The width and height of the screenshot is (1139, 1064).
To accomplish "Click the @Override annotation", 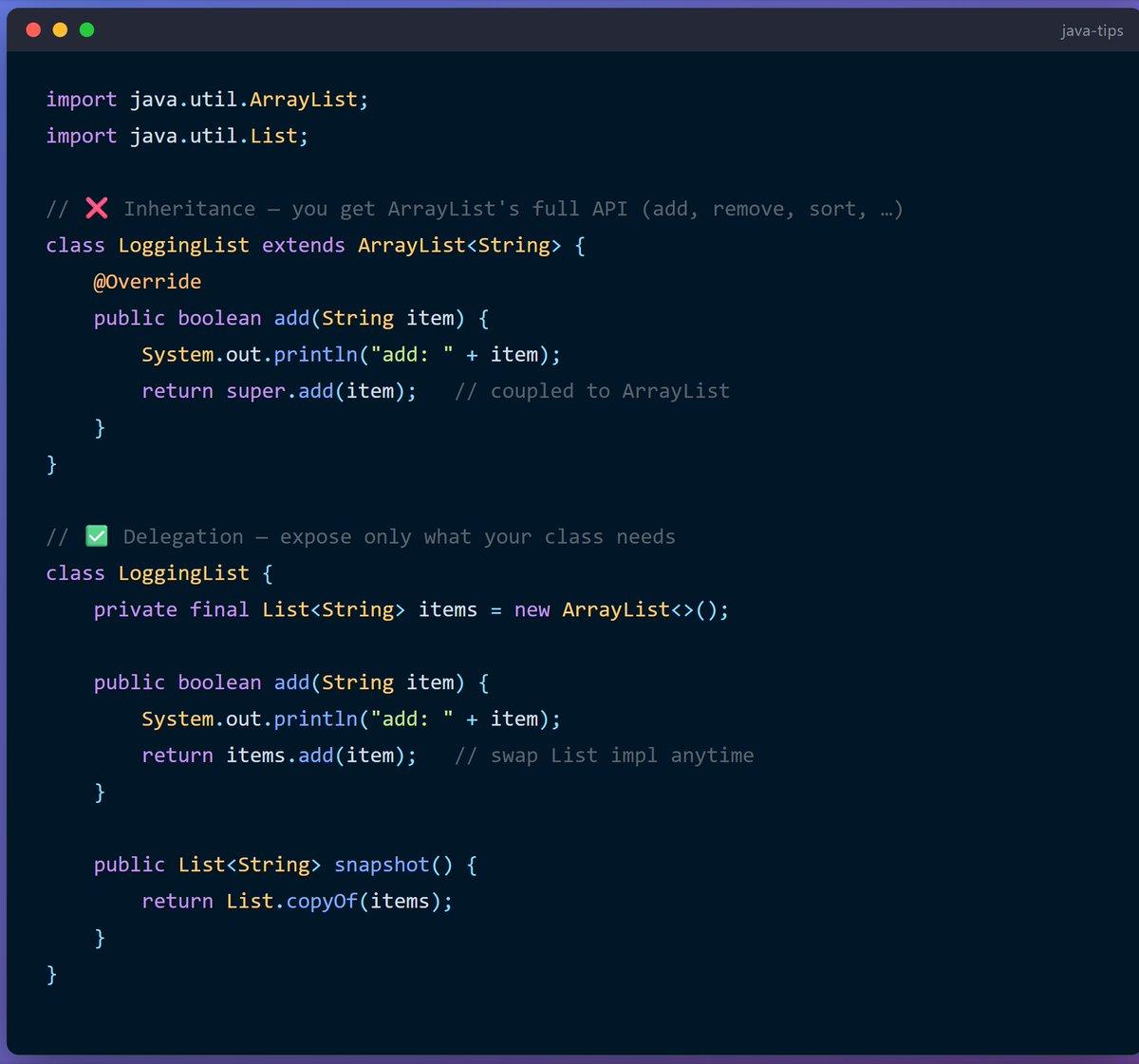I will coord(147,282).
